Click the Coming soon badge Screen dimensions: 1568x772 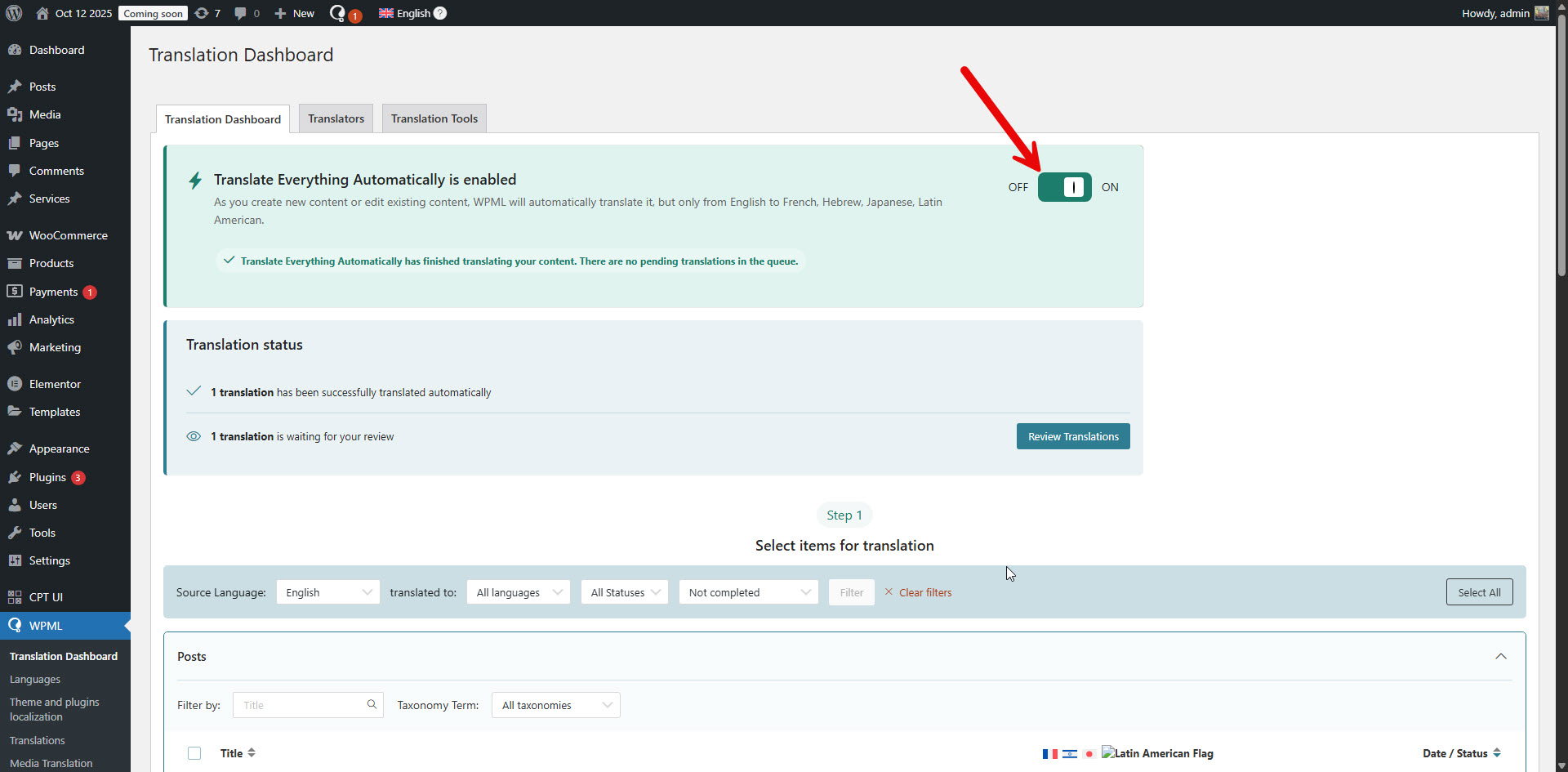click(153, 13)
